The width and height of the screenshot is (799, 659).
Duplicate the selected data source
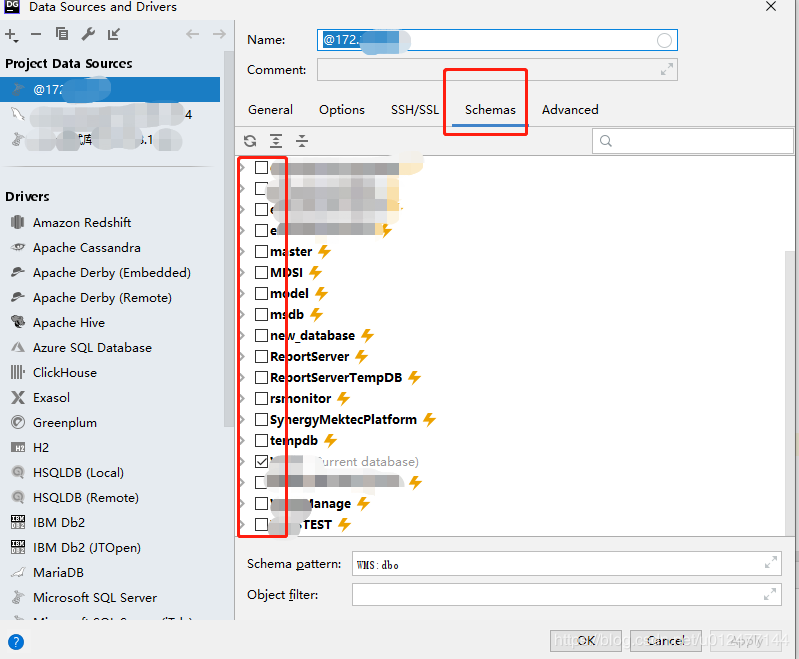point(62,34)
